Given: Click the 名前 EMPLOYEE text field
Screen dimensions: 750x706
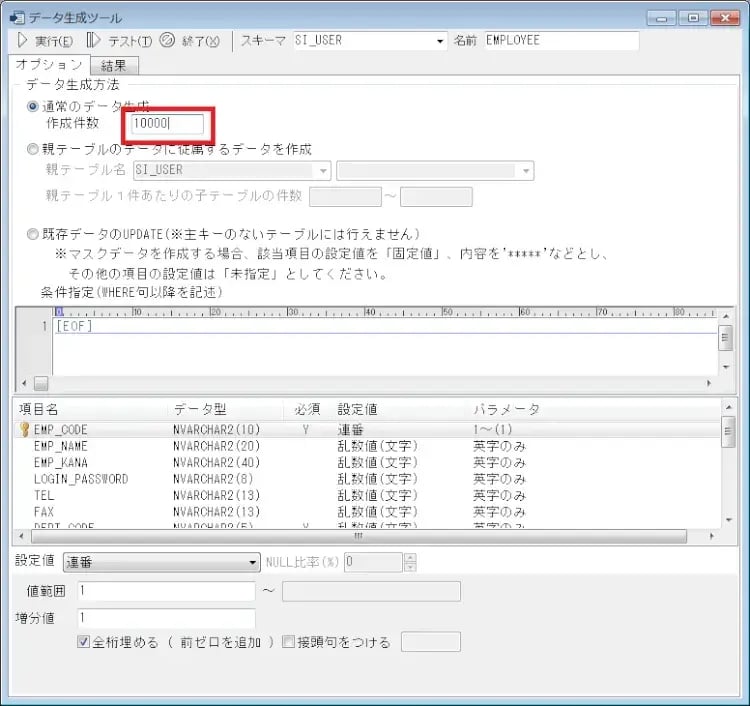Looking at the screenshot, I should click(560, 41).
